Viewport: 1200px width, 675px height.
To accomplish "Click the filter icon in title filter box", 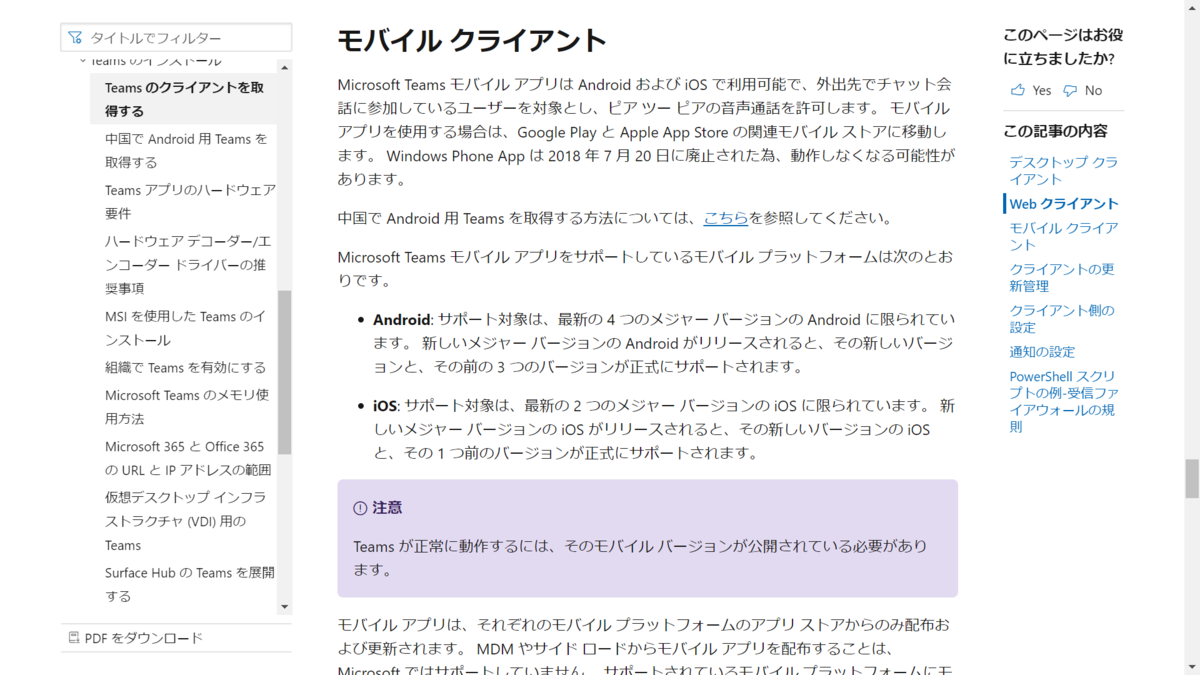I will 75,38.
